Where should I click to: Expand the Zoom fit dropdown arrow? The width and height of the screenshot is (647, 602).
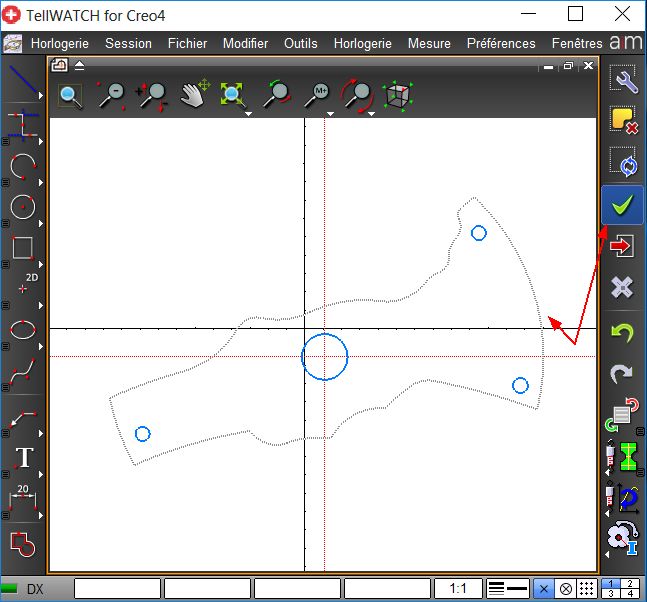click(248, 113)
